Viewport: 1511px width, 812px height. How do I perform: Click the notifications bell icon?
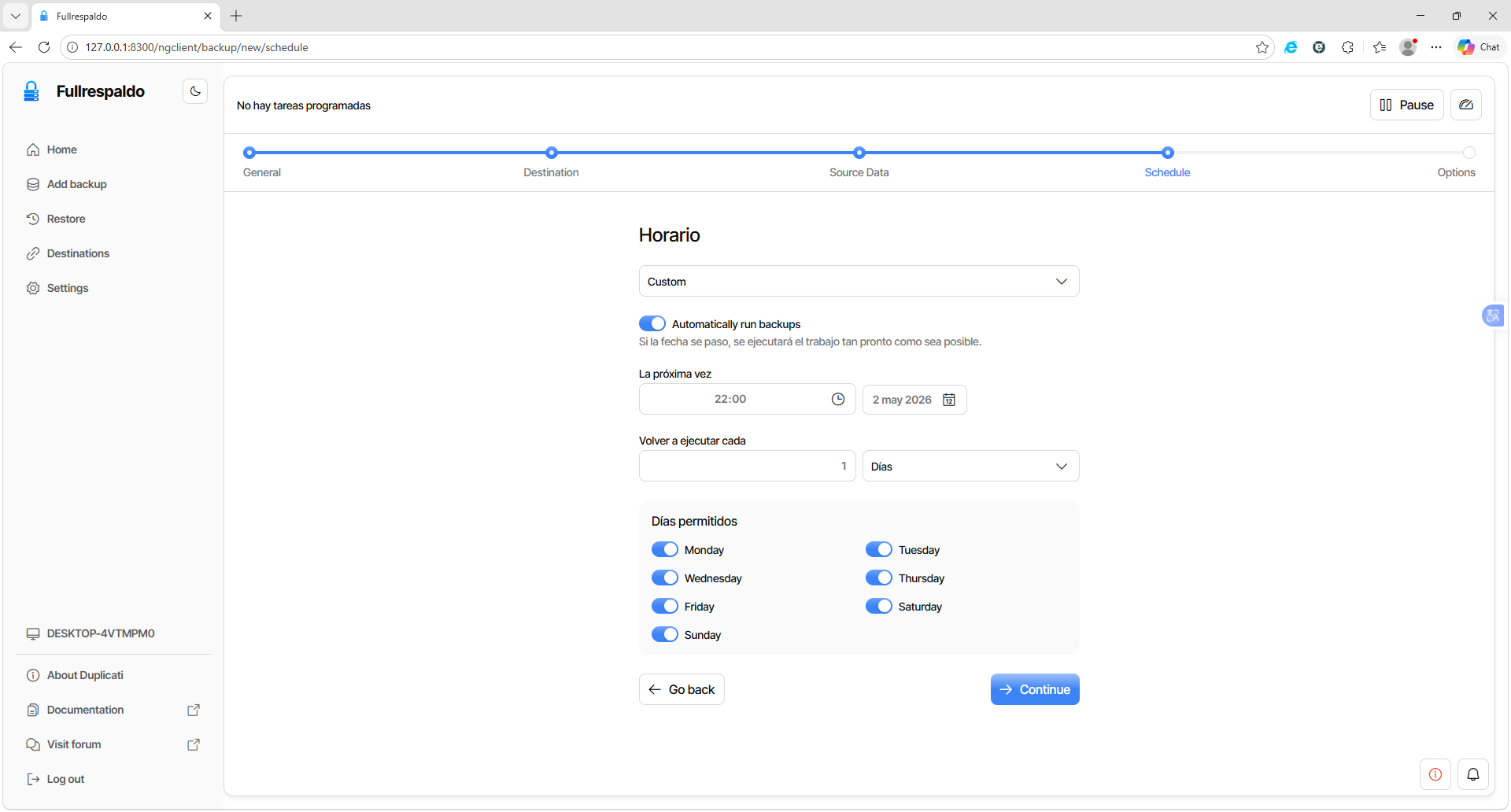tap(1473, 774)
